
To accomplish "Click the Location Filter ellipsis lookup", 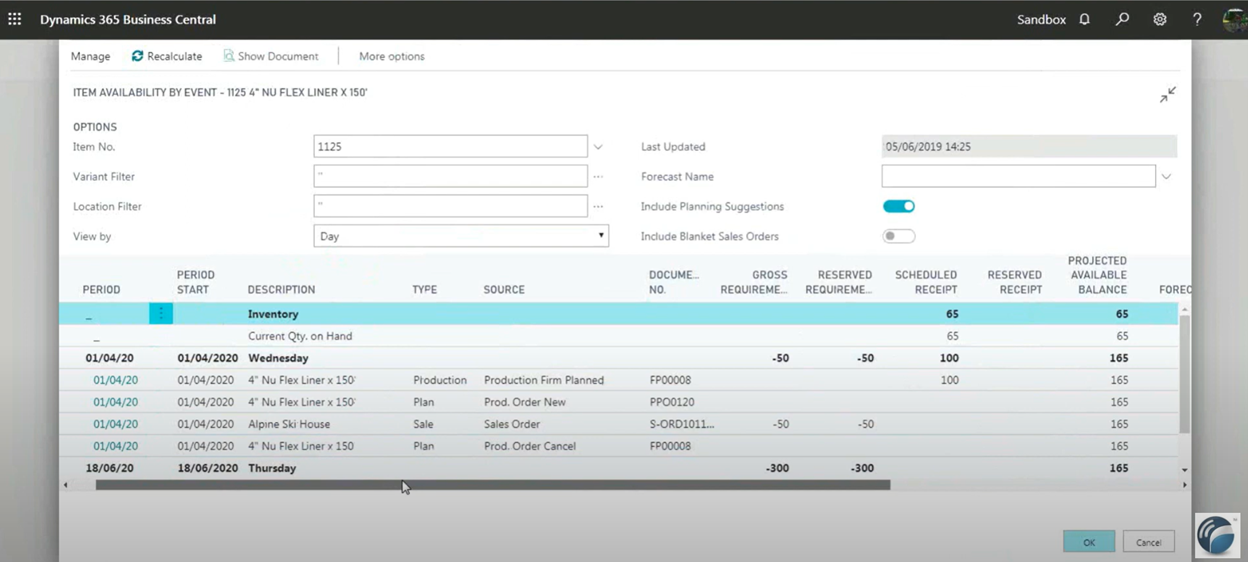I will [598, 207].
